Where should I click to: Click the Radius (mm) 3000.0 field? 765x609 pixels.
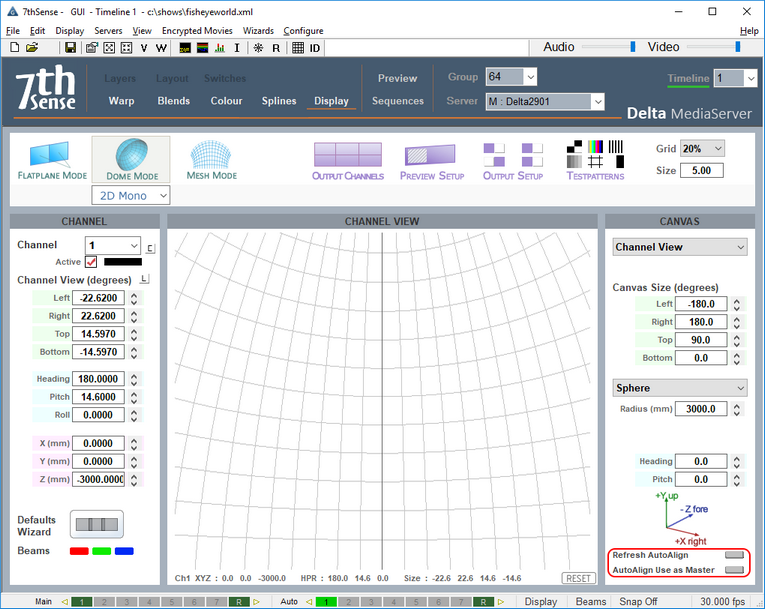701,409
